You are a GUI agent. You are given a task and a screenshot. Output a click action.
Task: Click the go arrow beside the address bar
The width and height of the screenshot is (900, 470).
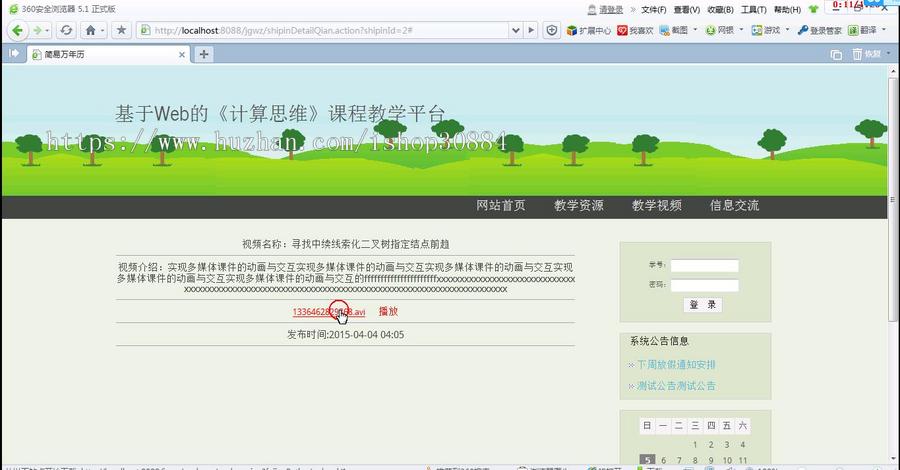[x=531, y=30]
